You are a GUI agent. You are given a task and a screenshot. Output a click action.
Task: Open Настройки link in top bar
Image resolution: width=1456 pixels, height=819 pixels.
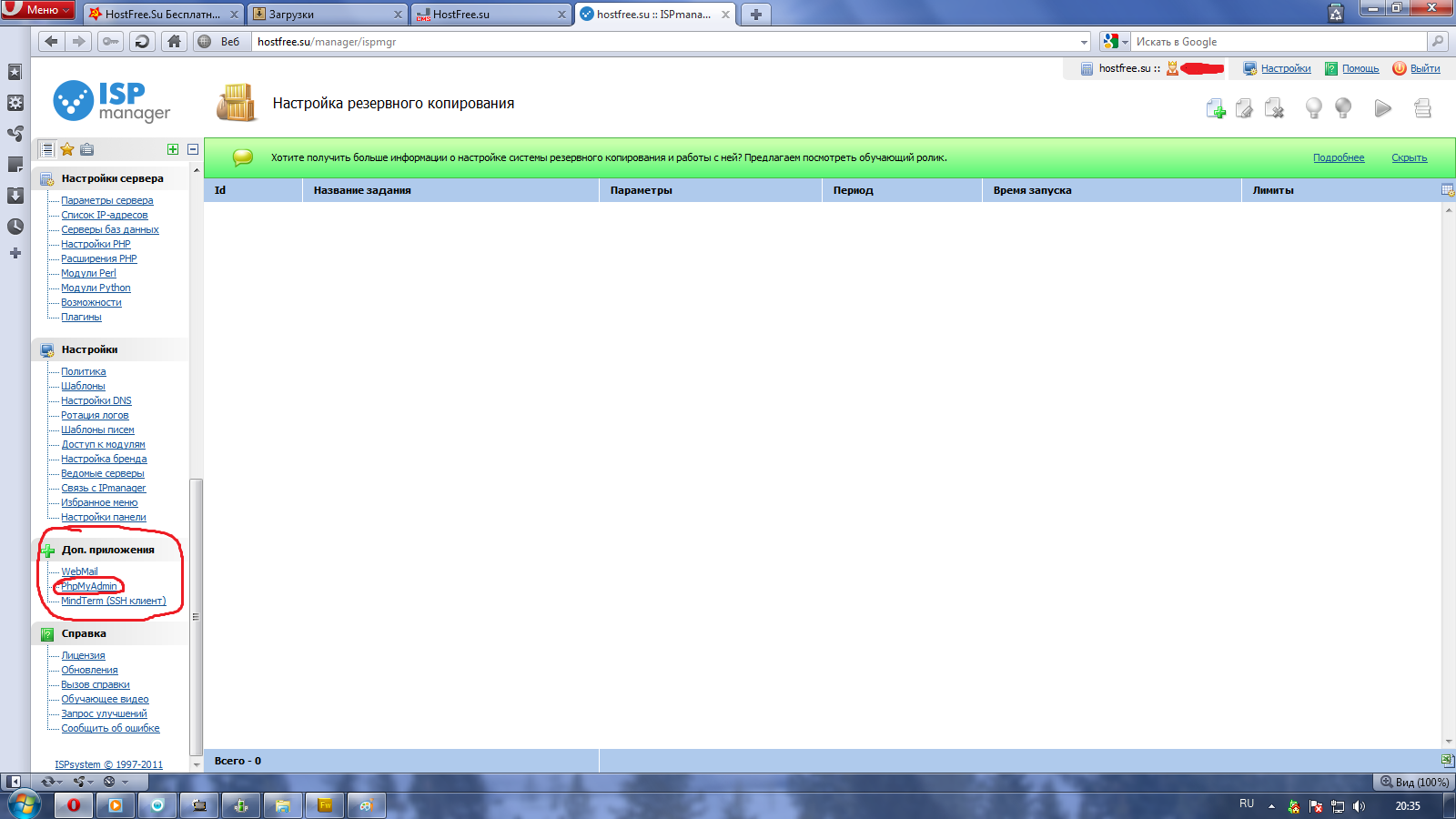(x=1286, y=68)
